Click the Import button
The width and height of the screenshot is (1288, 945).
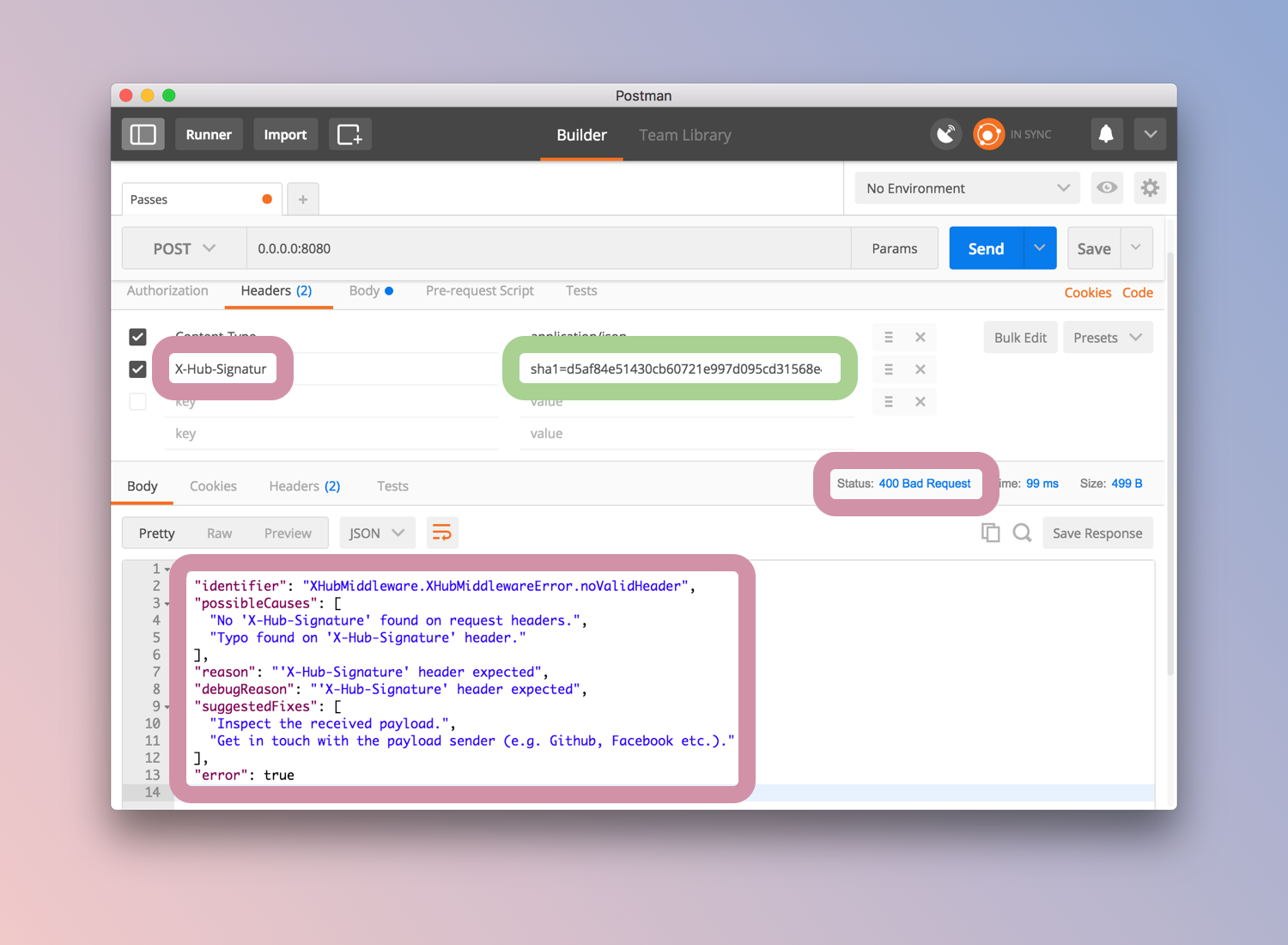(285, 134)
